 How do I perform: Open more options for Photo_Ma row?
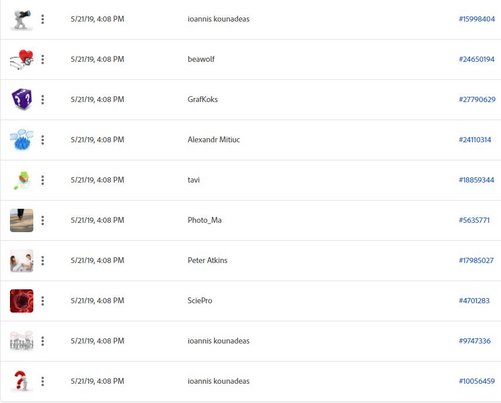(x=43, y=220)
